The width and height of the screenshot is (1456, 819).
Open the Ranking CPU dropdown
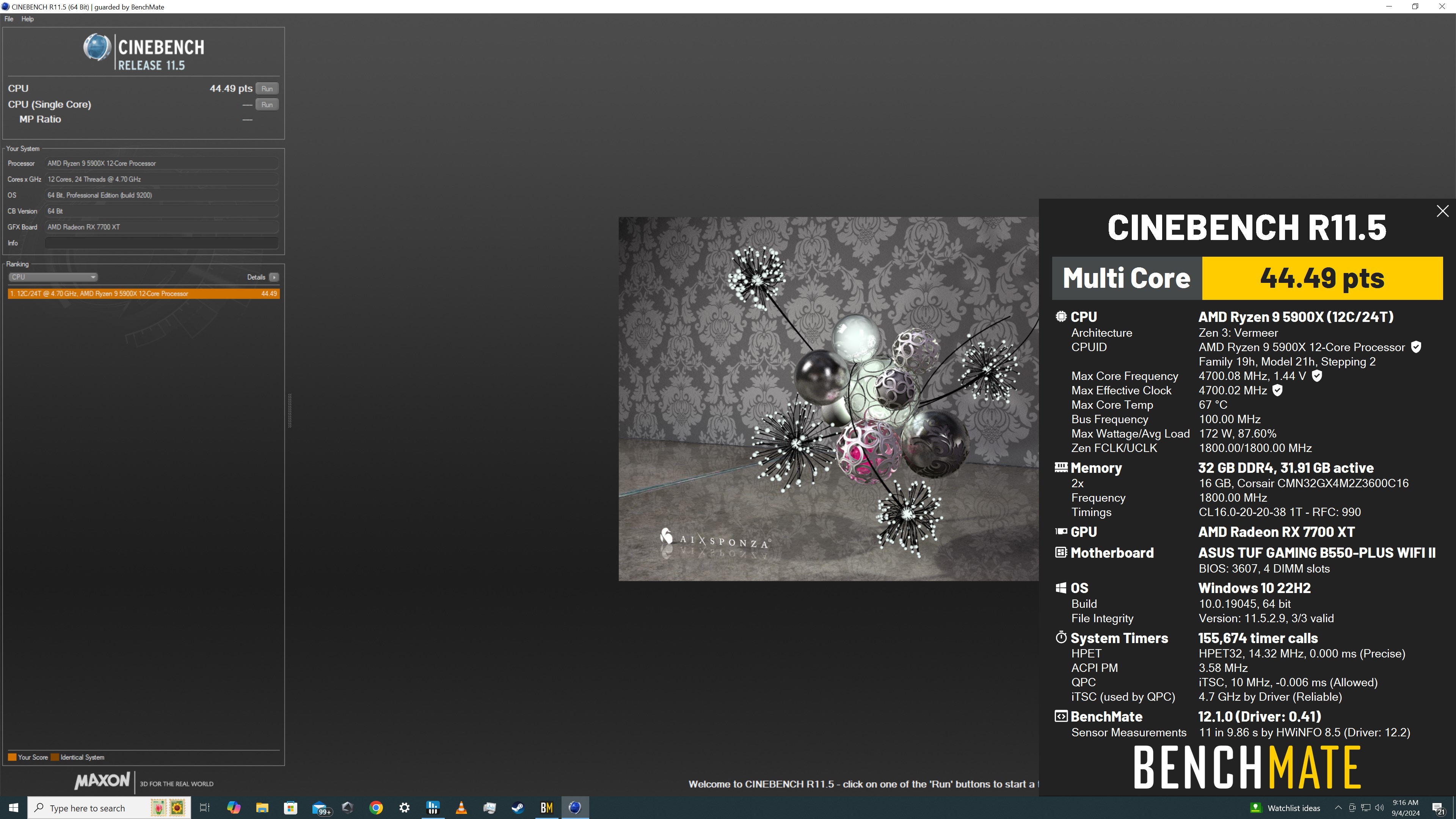[x=53, y=277]
